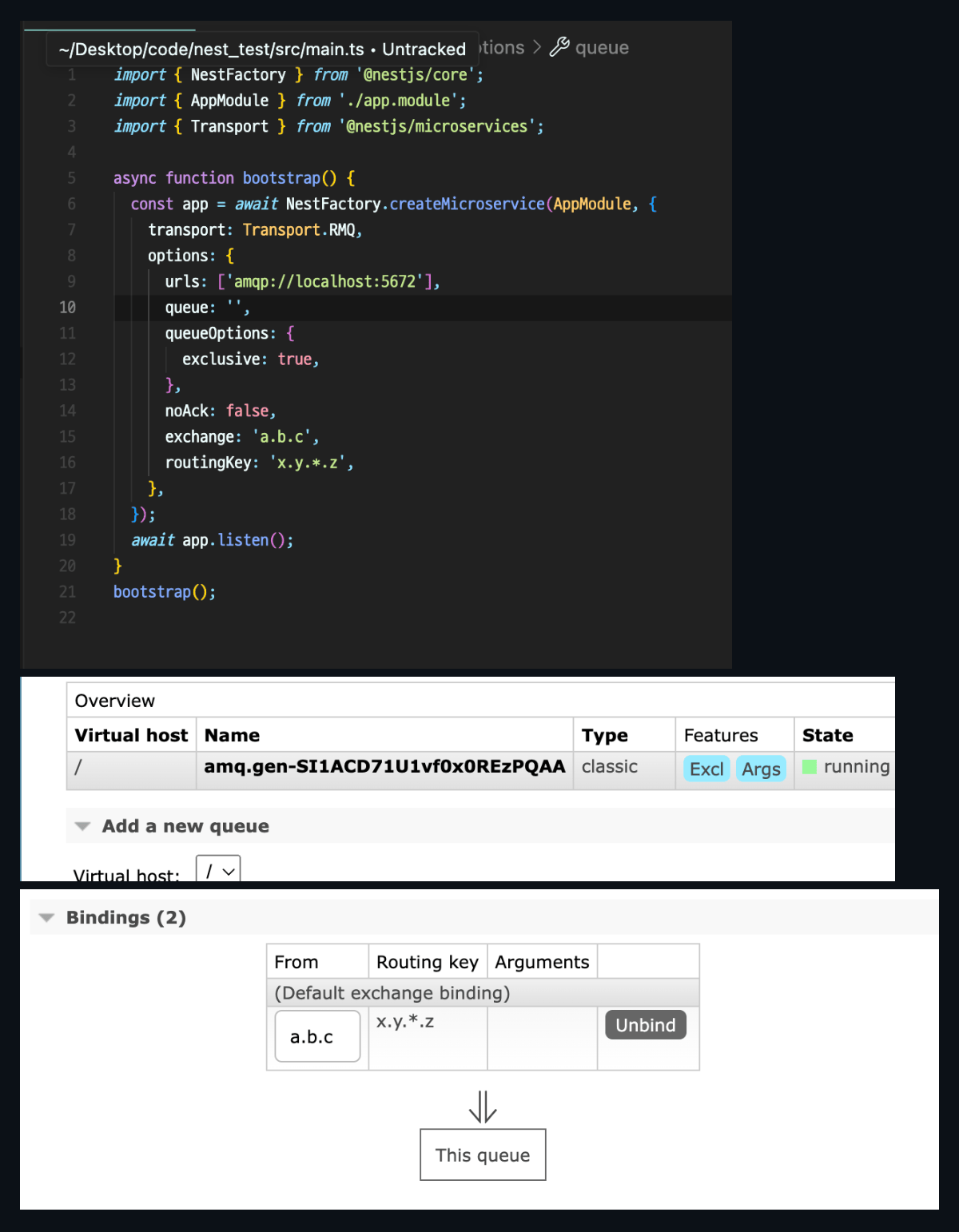Click createMicroservice in the code
The image size is (959, 1232).
tap(467, 205)
